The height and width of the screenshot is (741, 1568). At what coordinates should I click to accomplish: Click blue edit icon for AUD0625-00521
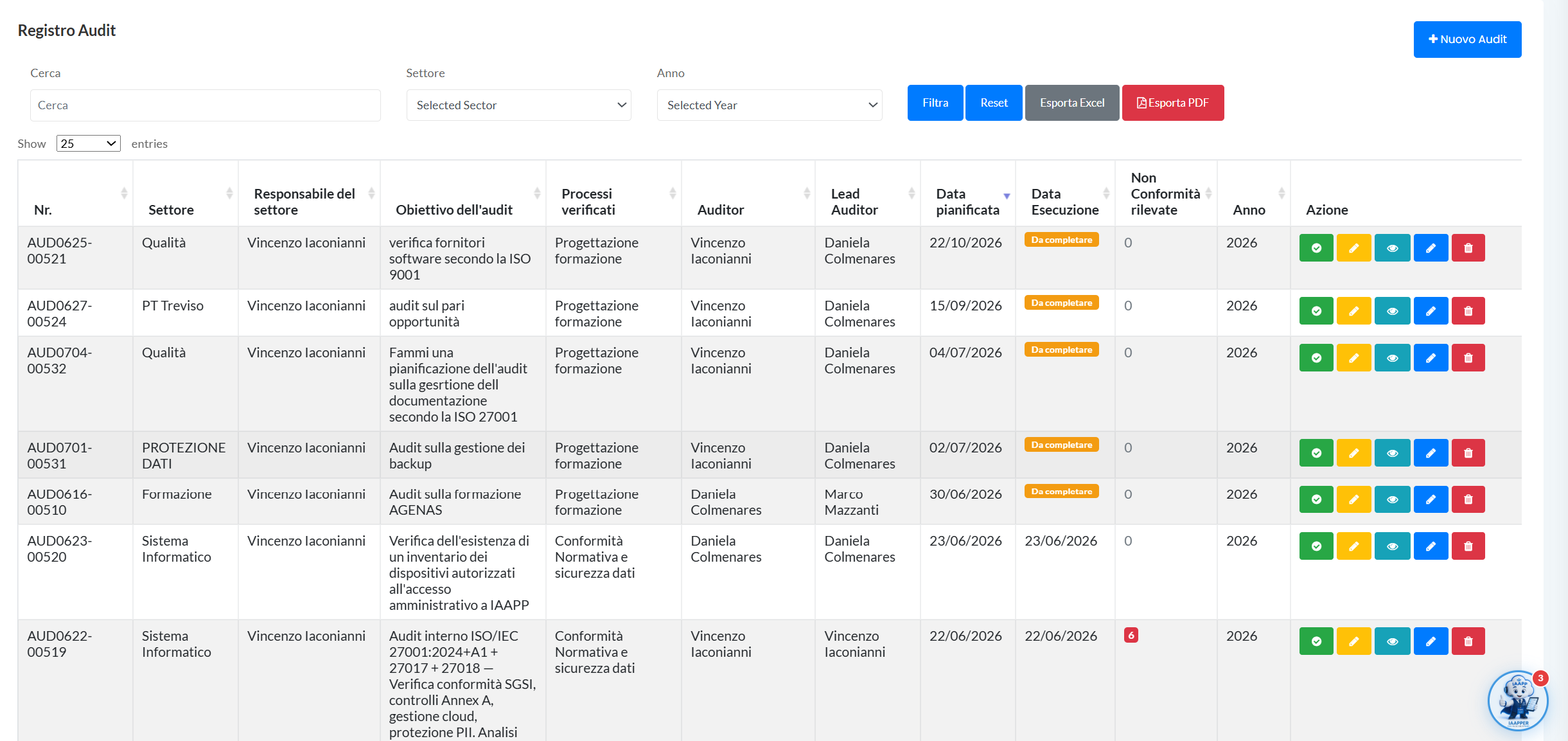click(1431, 248)
